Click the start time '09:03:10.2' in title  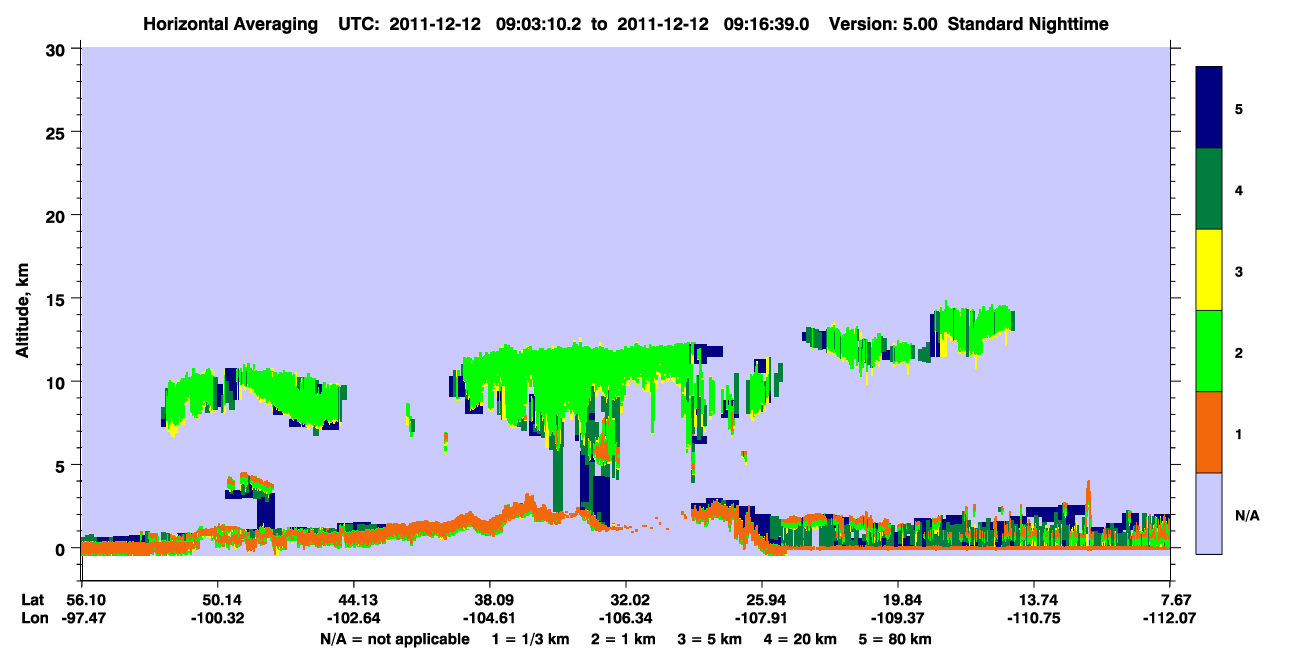539,24
